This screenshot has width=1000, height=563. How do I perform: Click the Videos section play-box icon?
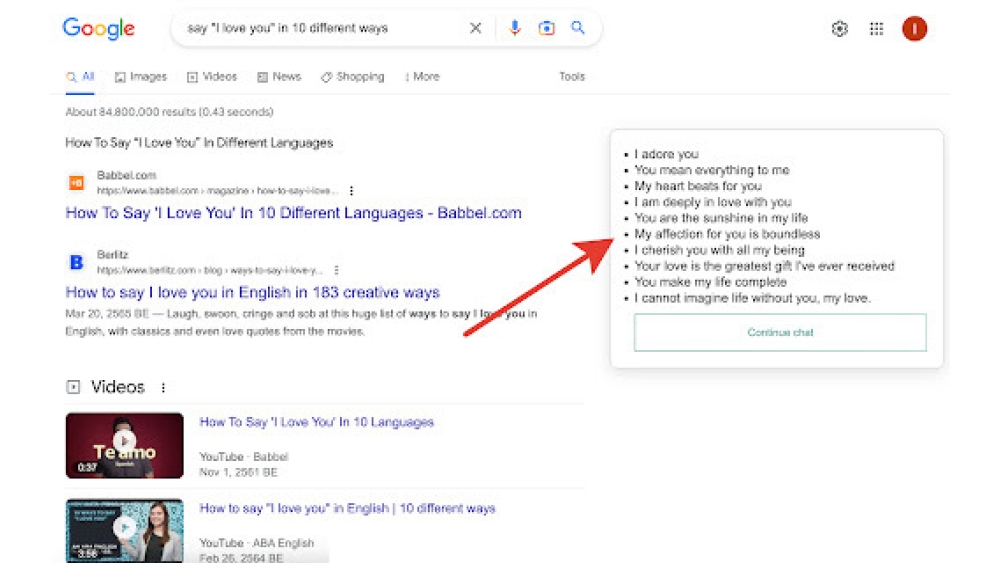click(73, 387)
